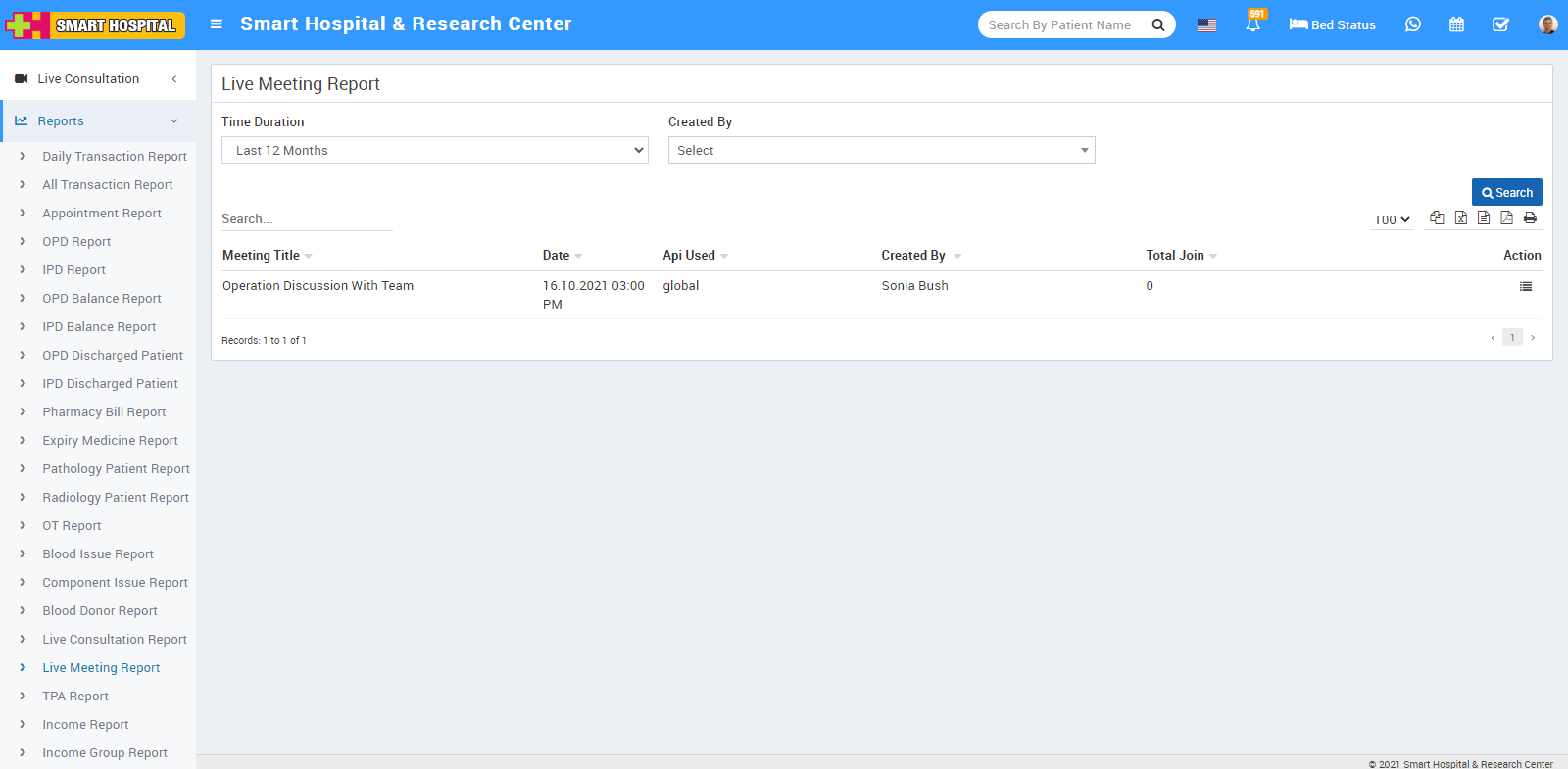Export the report as PDF
The width and height of the screenshot is (1568, 769).
(1506, 217)
